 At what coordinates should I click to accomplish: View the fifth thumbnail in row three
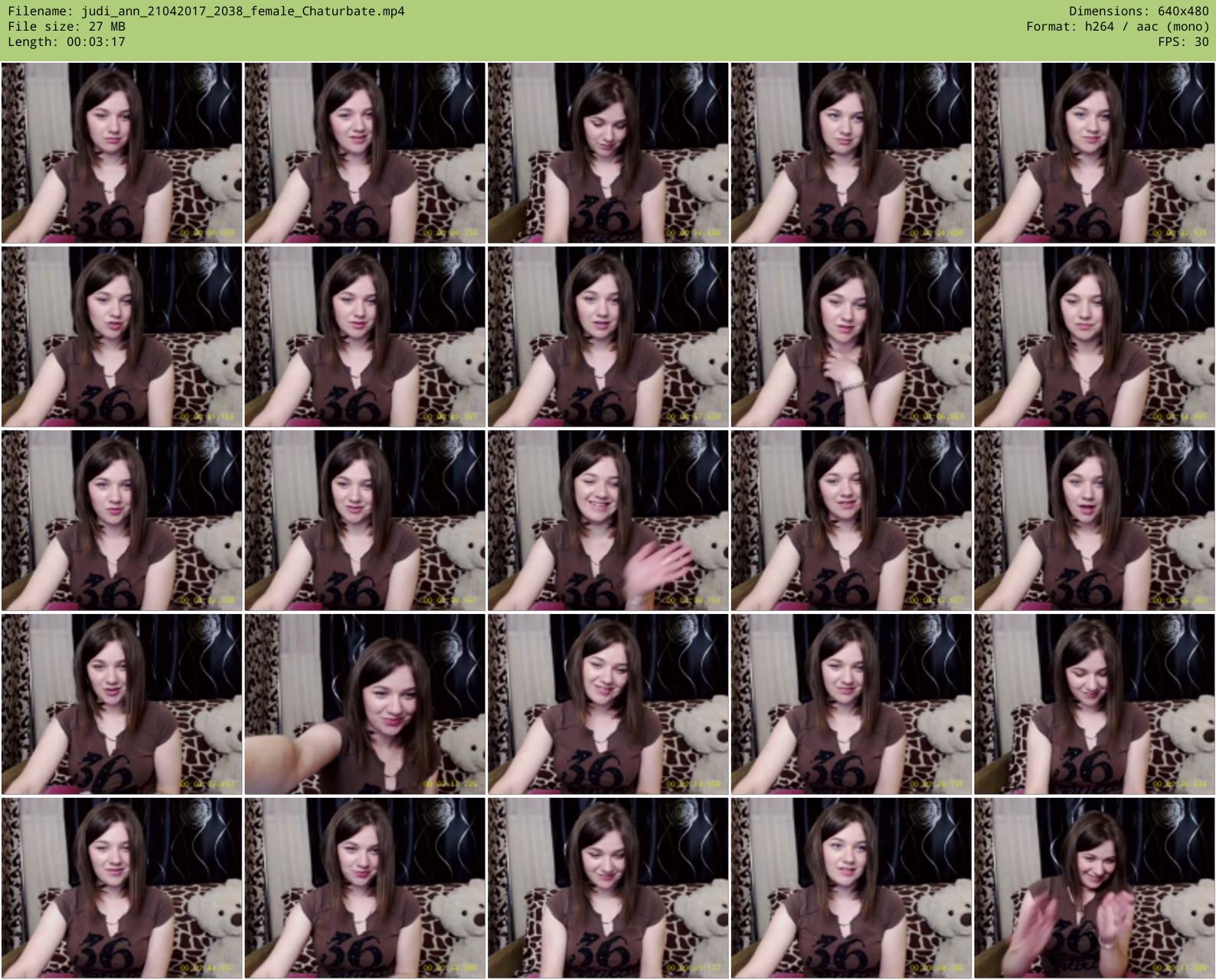point(1094,521)
